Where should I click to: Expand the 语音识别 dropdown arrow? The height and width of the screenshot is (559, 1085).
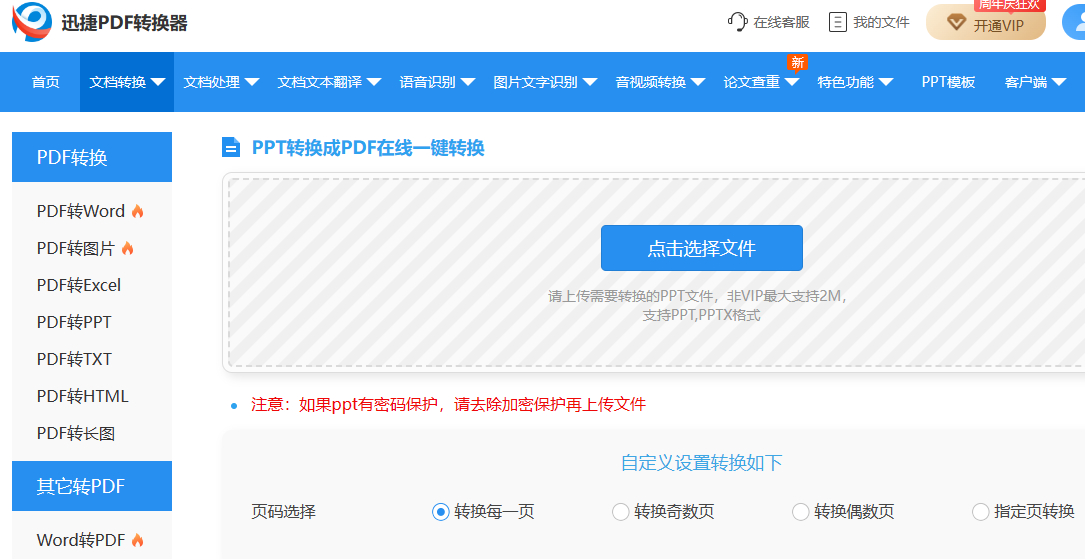[468, 82]
